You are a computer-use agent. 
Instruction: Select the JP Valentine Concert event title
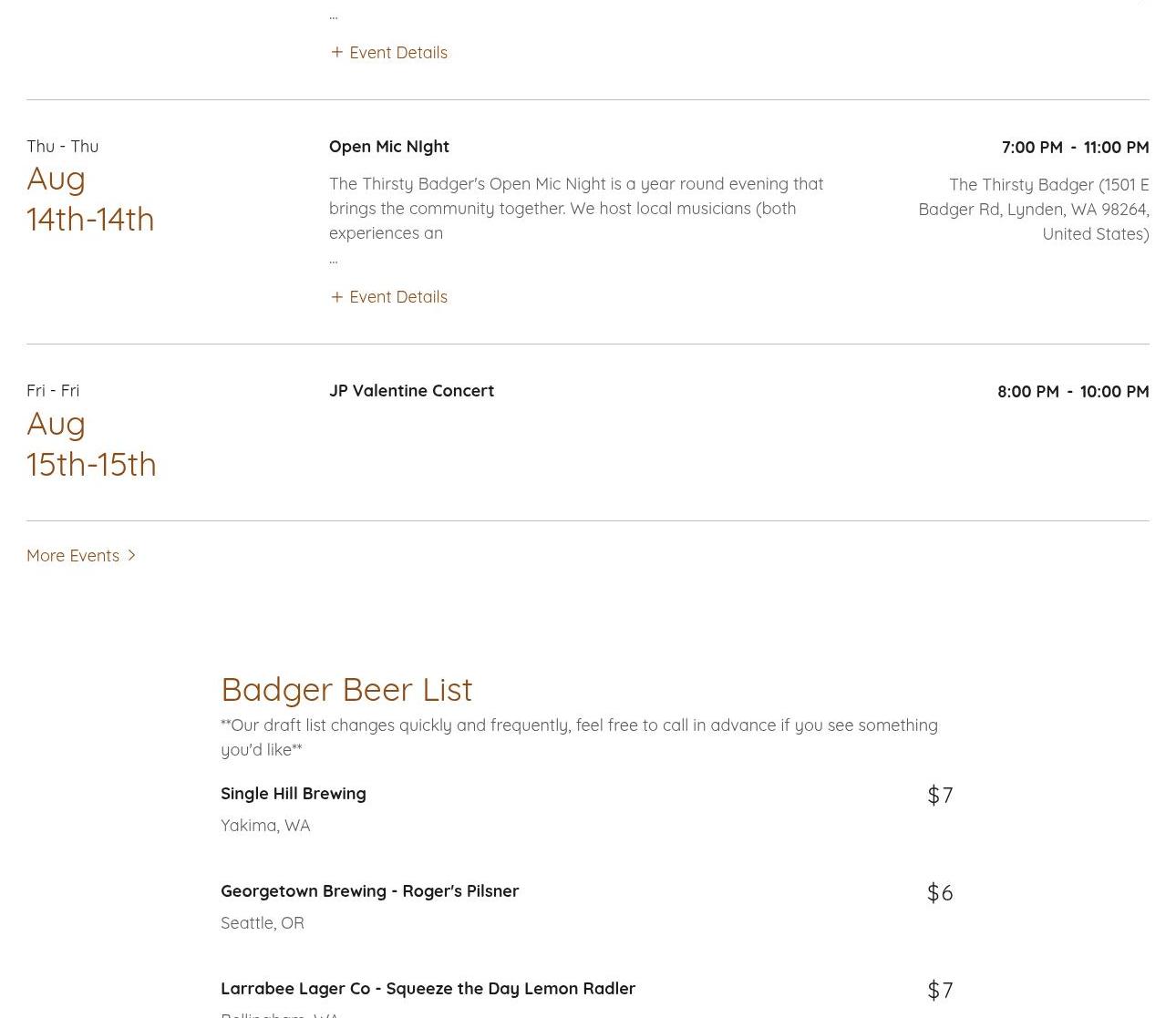click(411, 391)
